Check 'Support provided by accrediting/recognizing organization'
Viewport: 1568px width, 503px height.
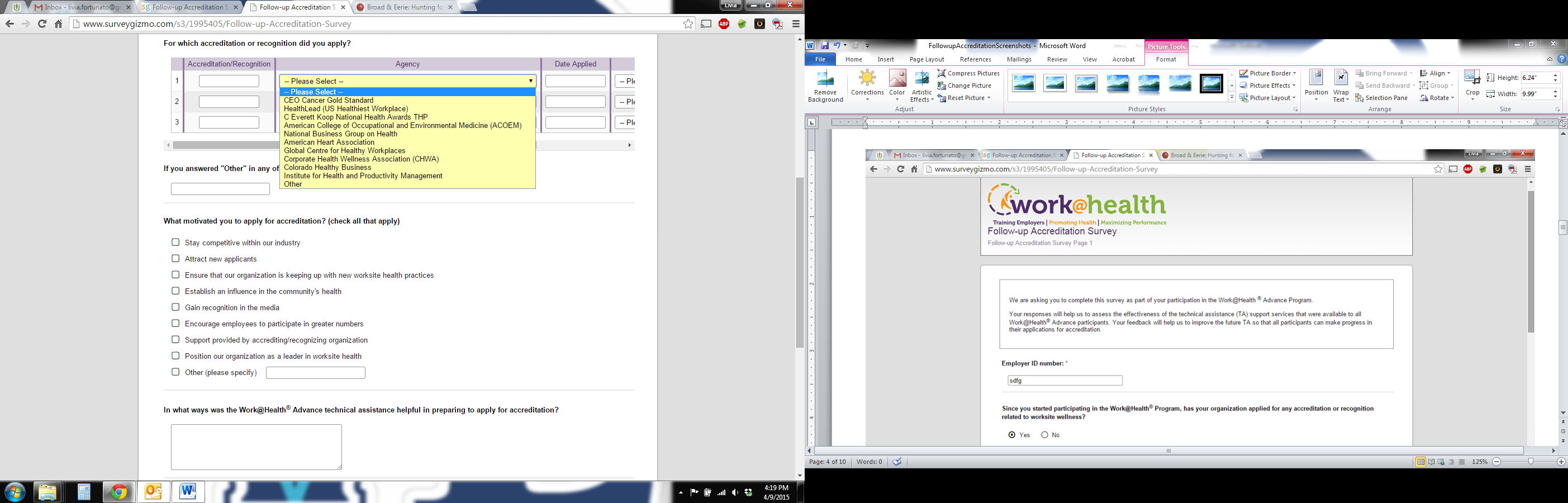pyautogui.click(x=175, y=339)
